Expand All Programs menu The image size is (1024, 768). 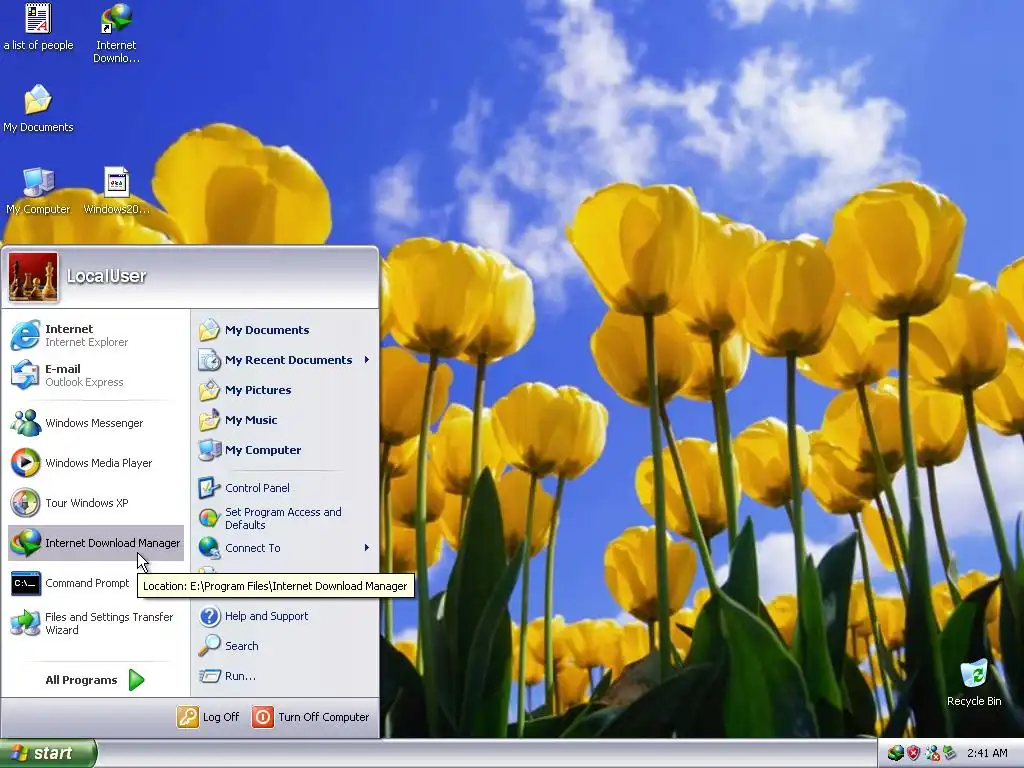[x=95, y=680]
